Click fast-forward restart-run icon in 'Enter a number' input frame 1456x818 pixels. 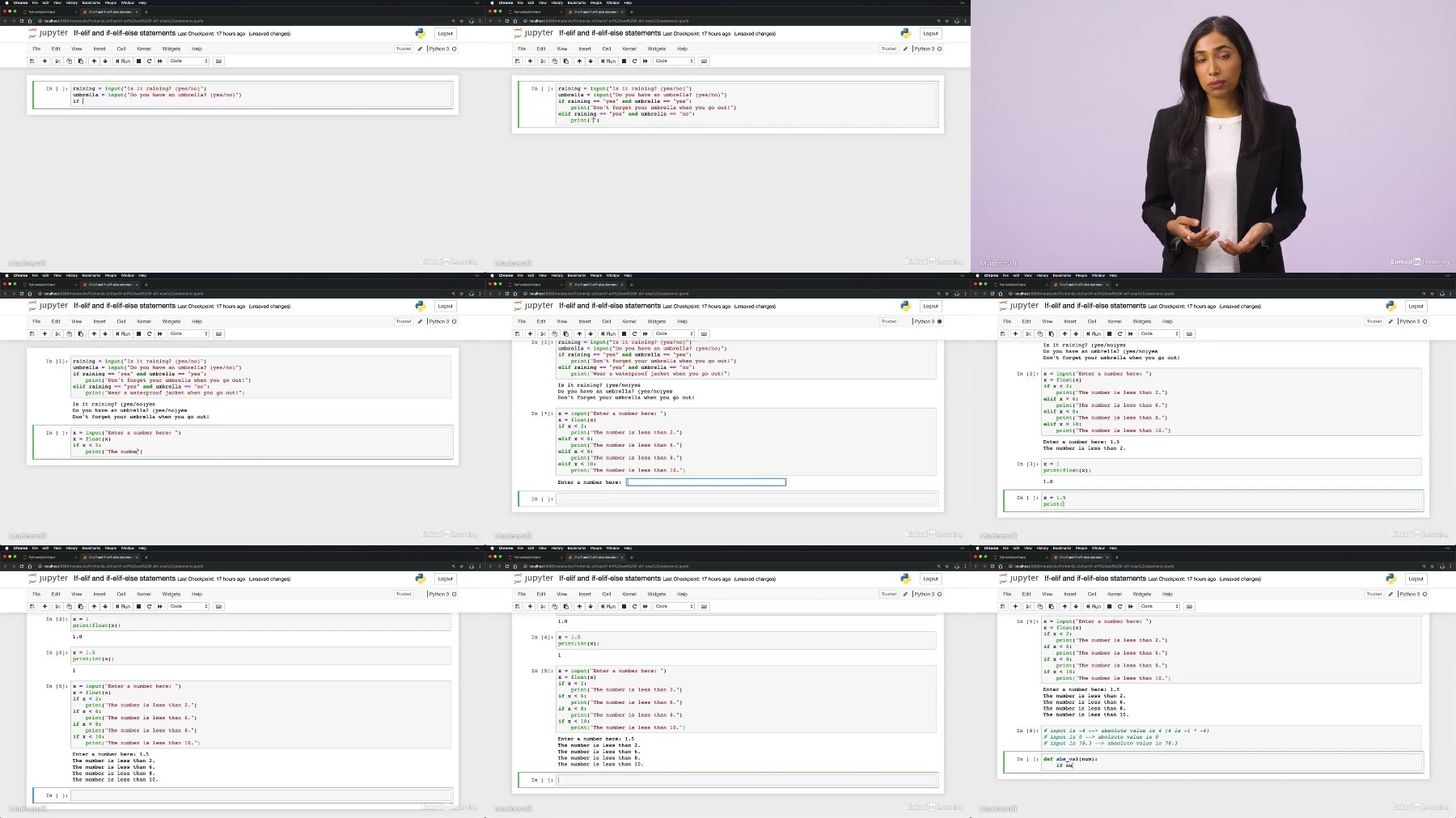645,333
